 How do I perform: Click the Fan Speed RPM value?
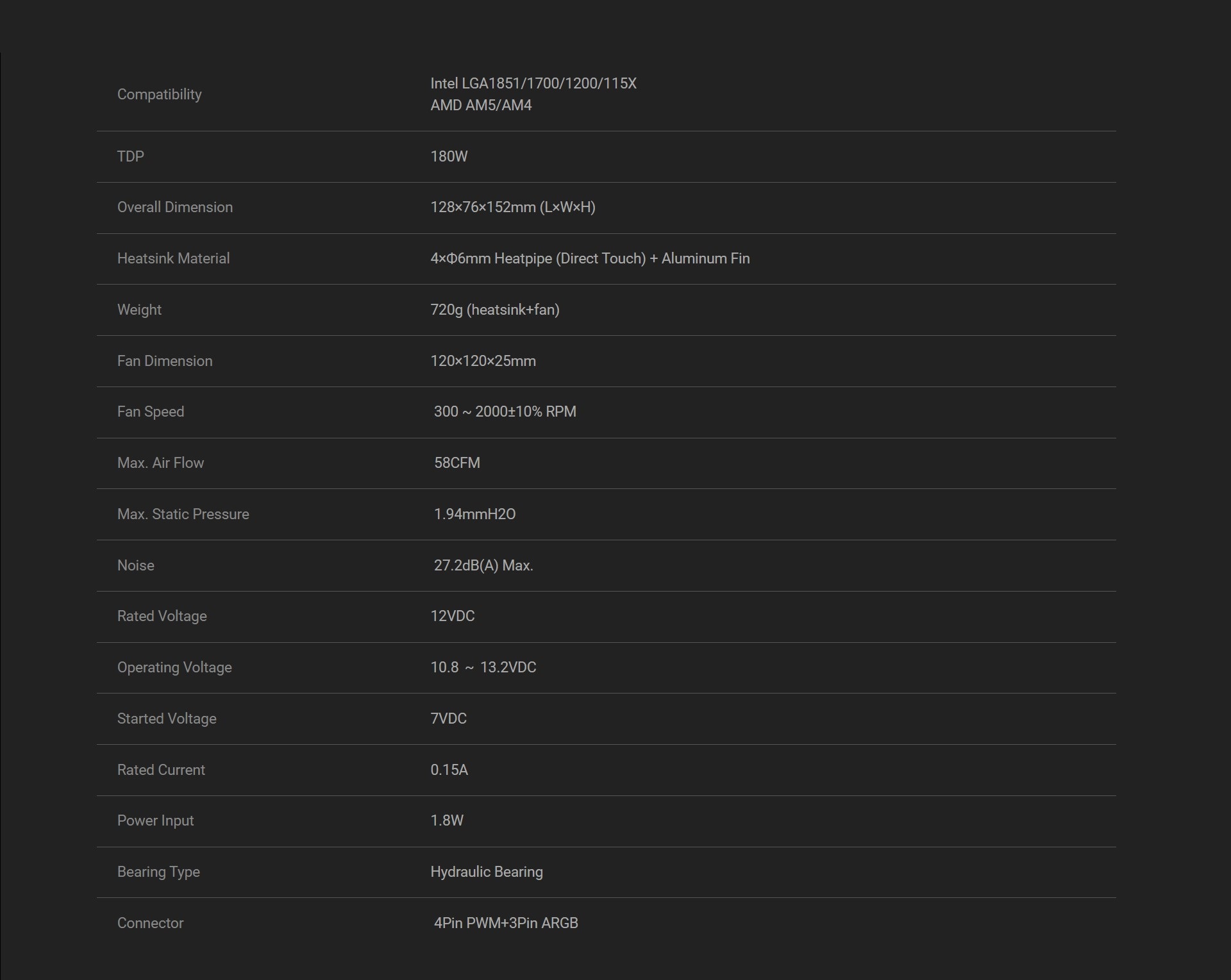point(505,411)
